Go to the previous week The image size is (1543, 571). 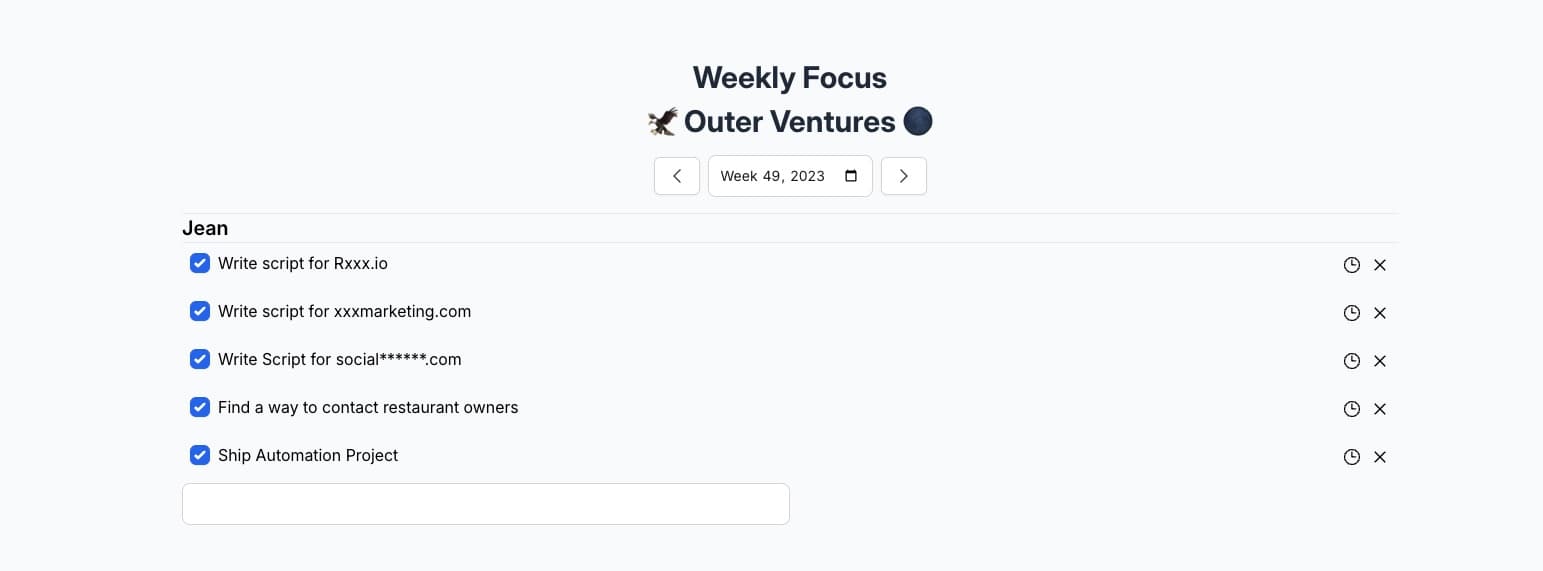pyautogui.click(x=677, y=176)
